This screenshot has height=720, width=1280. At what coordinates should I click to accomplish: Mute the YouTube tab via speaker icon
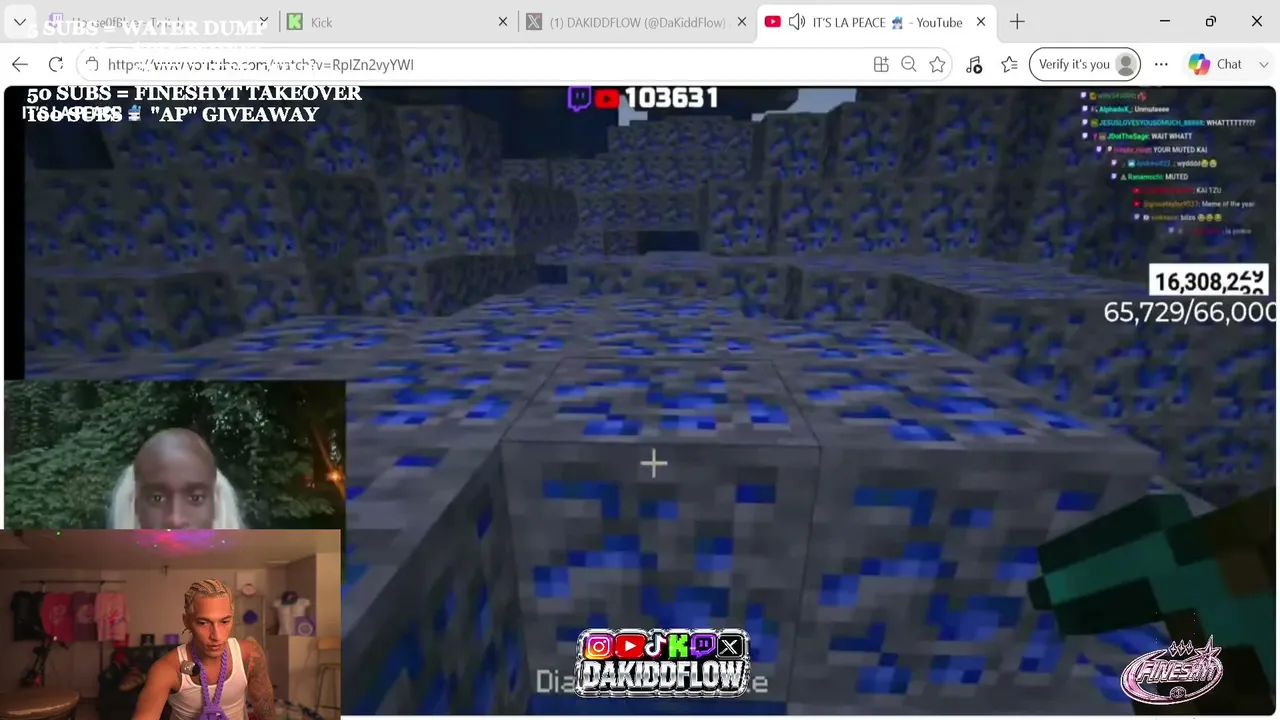click(x=797, y=22)
